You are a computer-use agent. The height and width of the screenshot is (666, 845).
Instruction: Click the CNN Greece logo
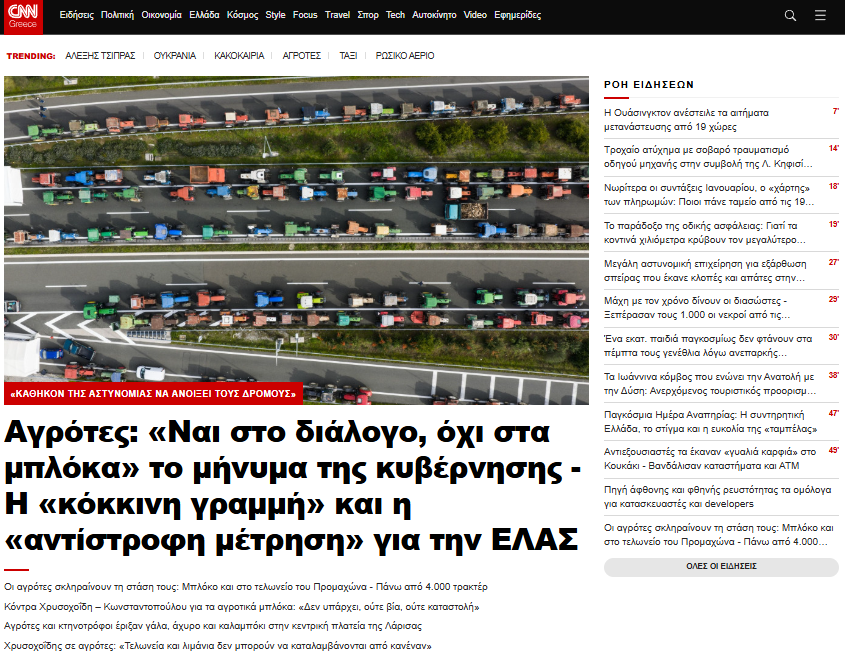point(27,16)
